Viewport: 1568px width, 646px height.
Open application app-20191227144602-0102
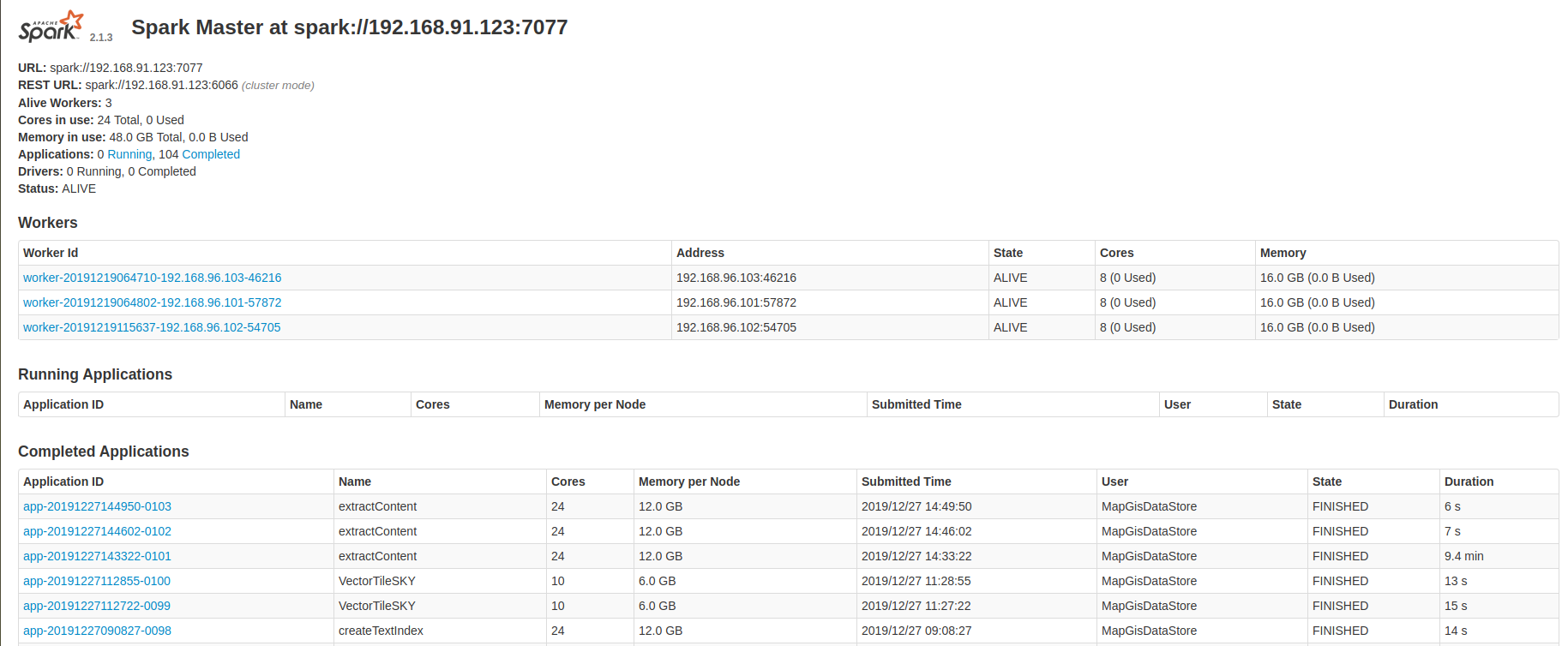[97, 531]
